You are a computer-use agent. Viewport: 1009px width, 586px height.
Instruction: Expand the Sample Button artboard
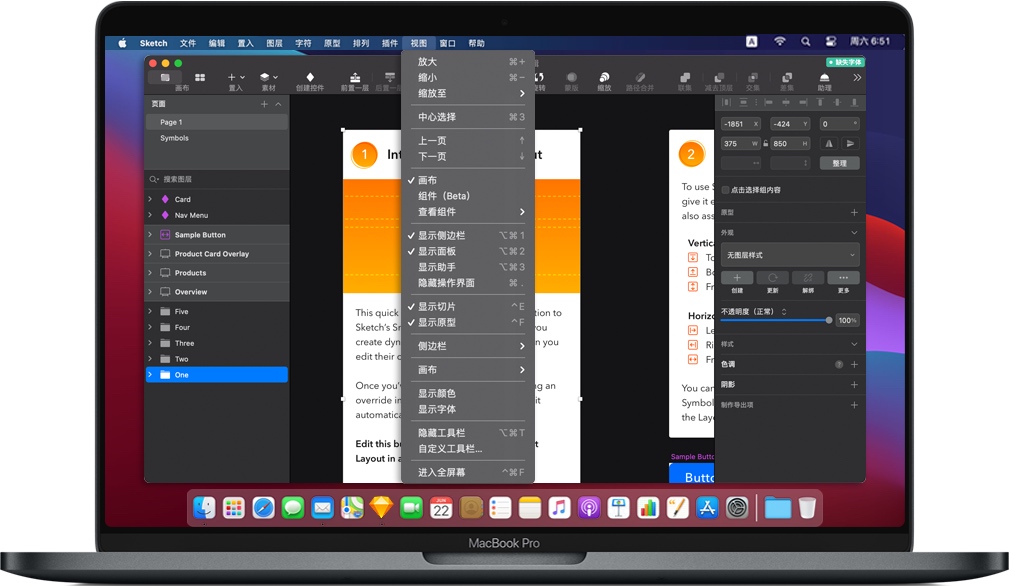tap(150, 235)
